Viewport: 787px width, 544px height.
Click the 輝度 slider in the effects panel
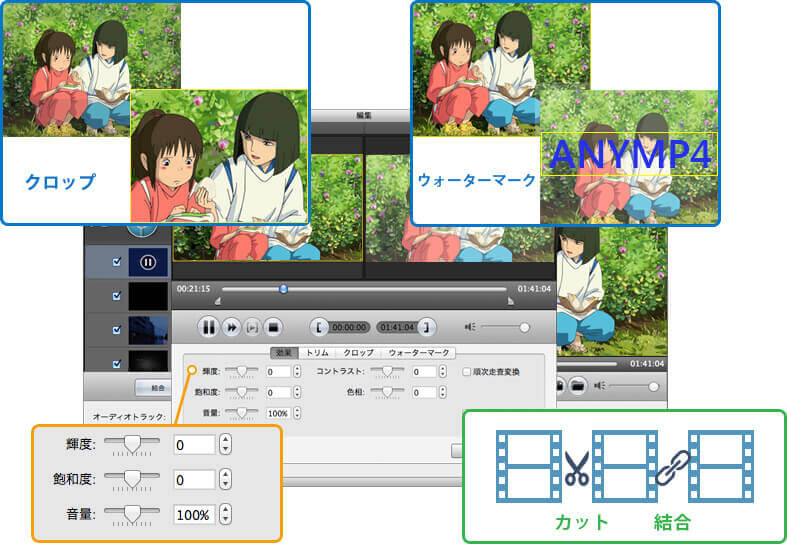[241, 371]
